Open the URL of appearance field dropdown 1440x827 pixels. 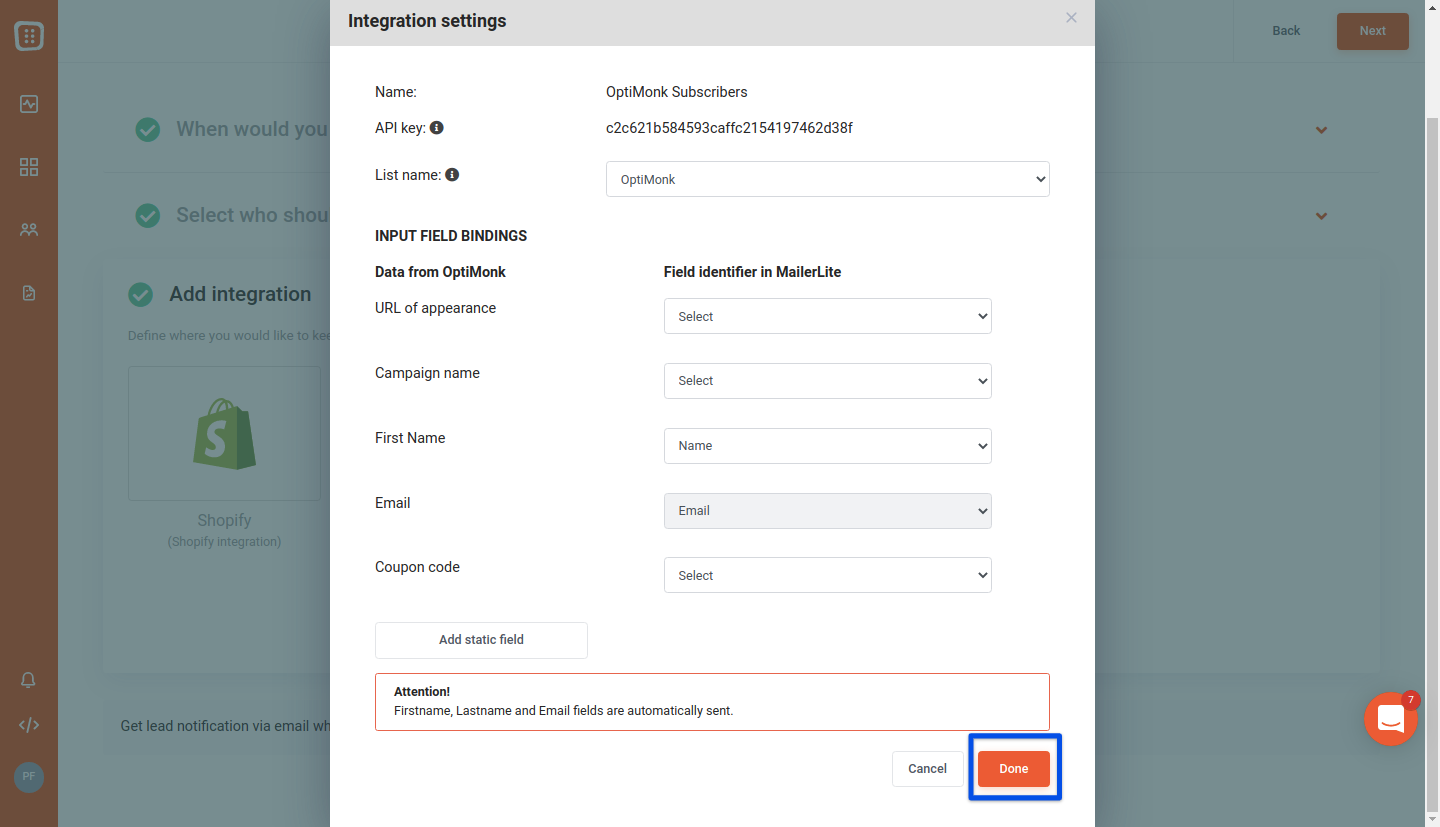(828, 316)
